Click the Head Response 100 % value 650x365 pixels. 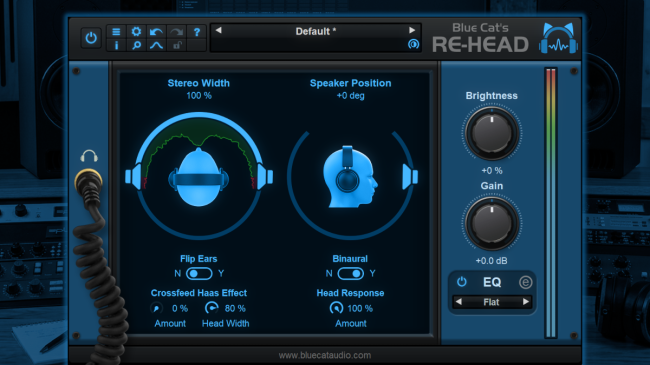coord(360,308)
